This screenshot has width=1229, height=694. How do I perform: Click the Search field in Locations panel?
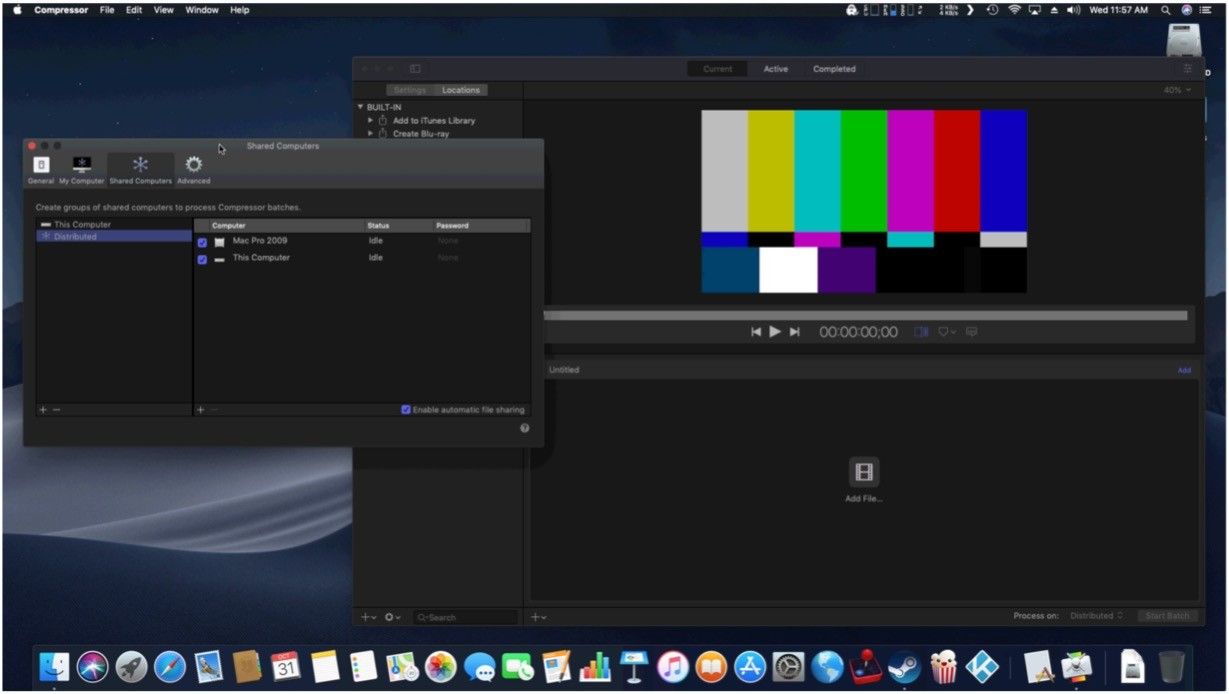coord(465,618)
